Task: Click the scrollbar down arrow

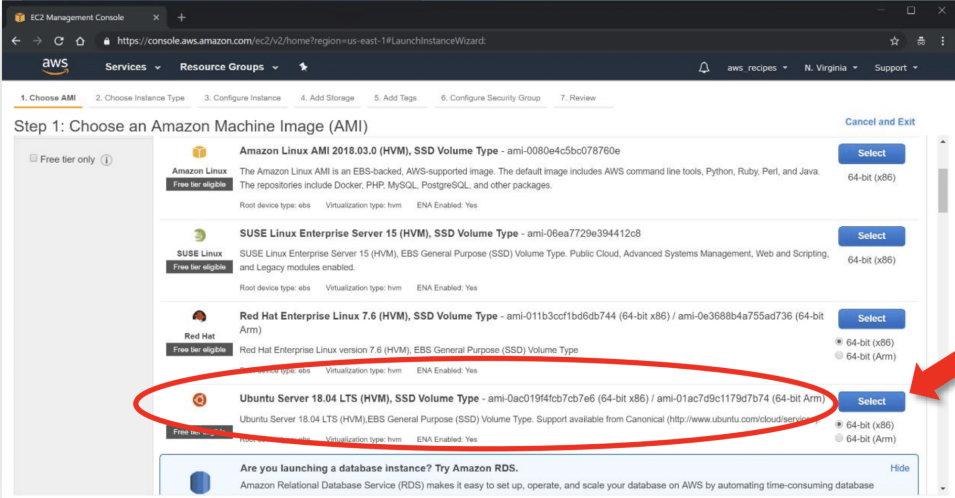Action: [x=943, y=488]
